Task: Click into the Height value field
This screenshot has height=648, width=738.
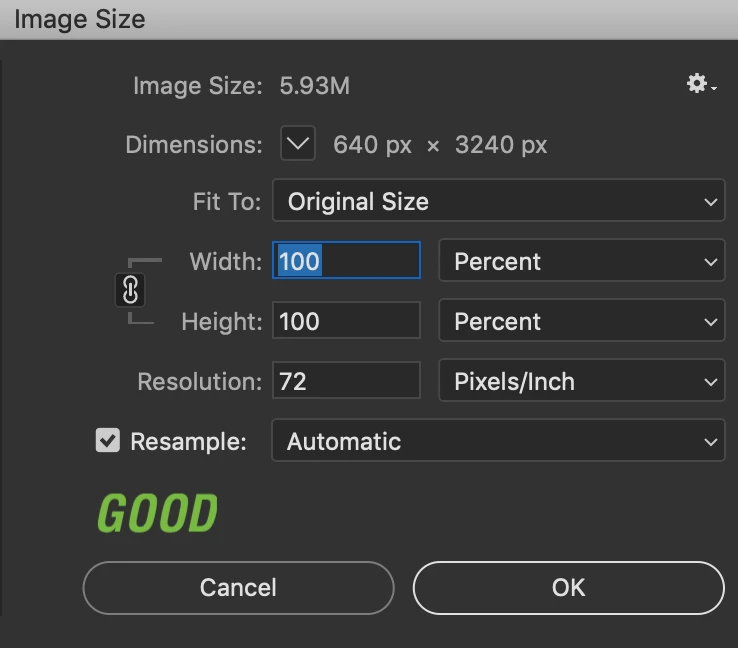Action: pyautogui.click(x=346, y=322)
